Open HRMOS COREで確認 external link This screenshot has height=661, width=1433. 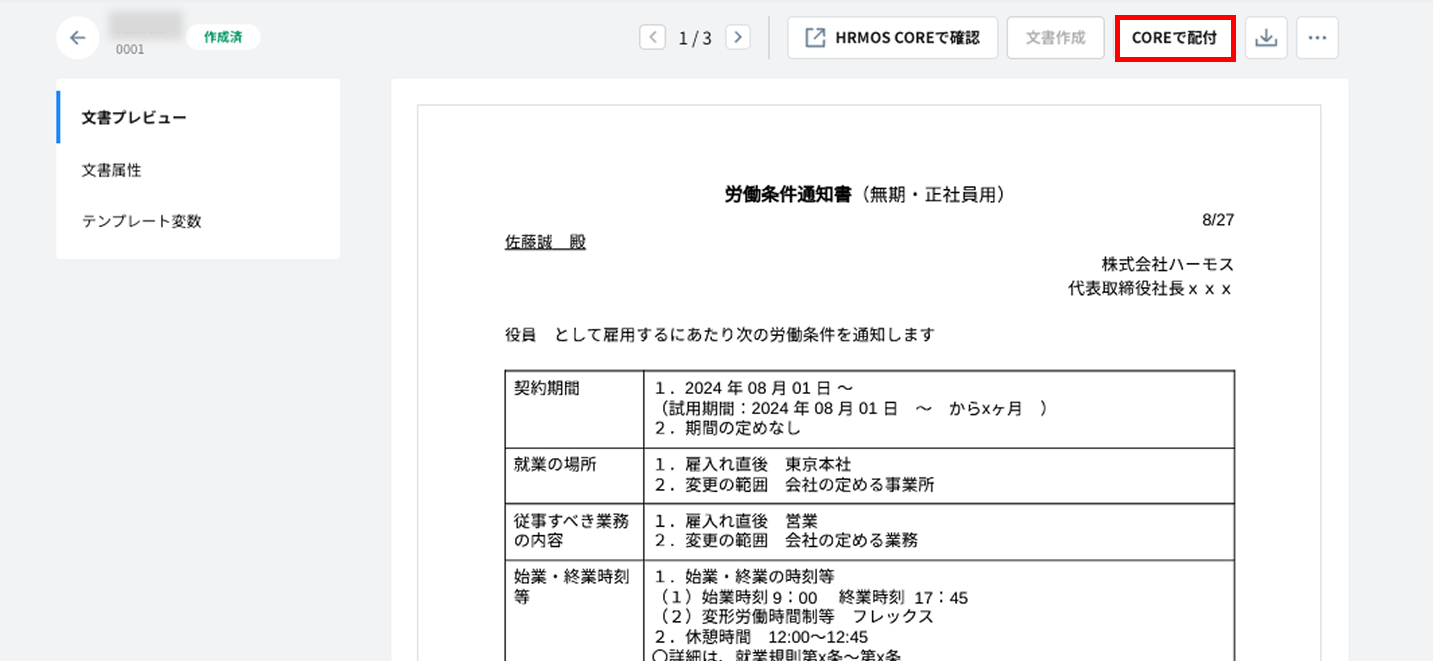(892, 38)
